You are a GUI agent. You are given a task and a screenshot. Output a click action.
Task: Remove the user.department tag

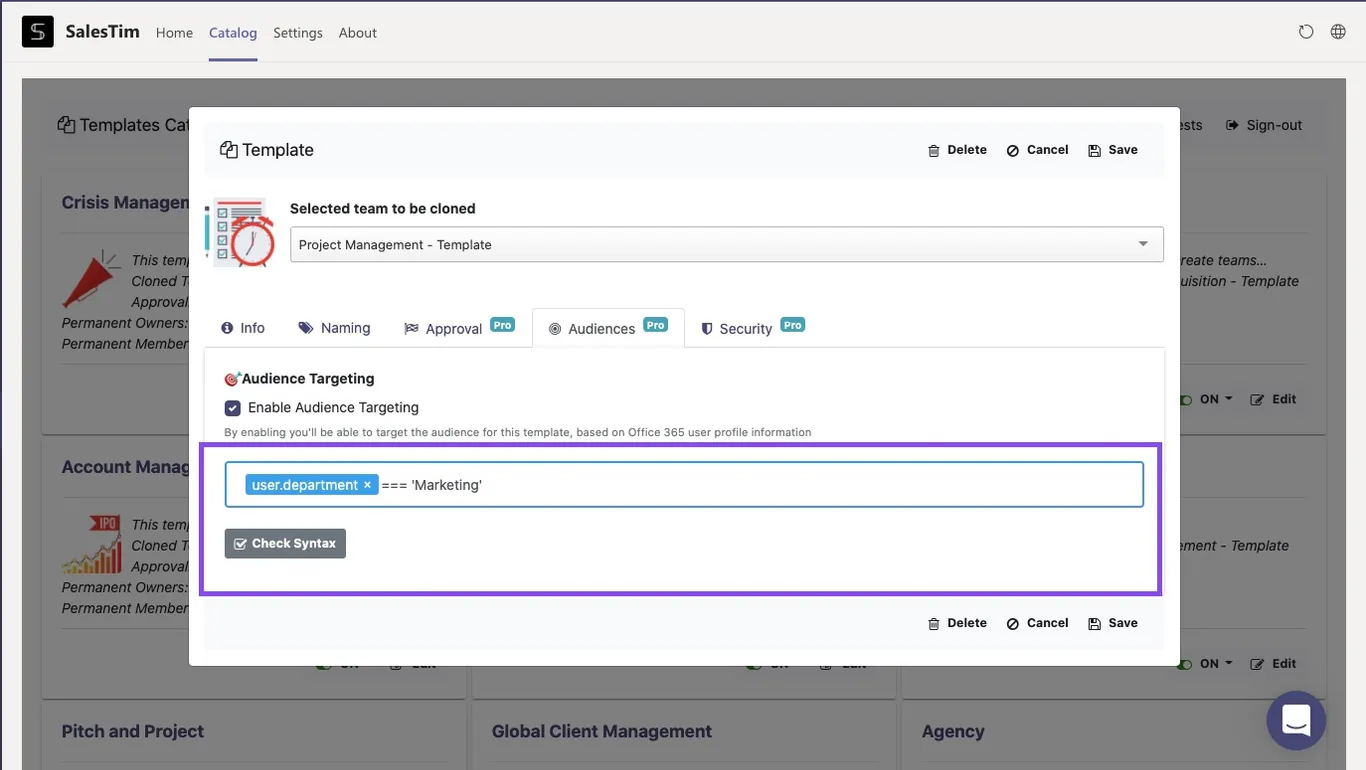367,485
